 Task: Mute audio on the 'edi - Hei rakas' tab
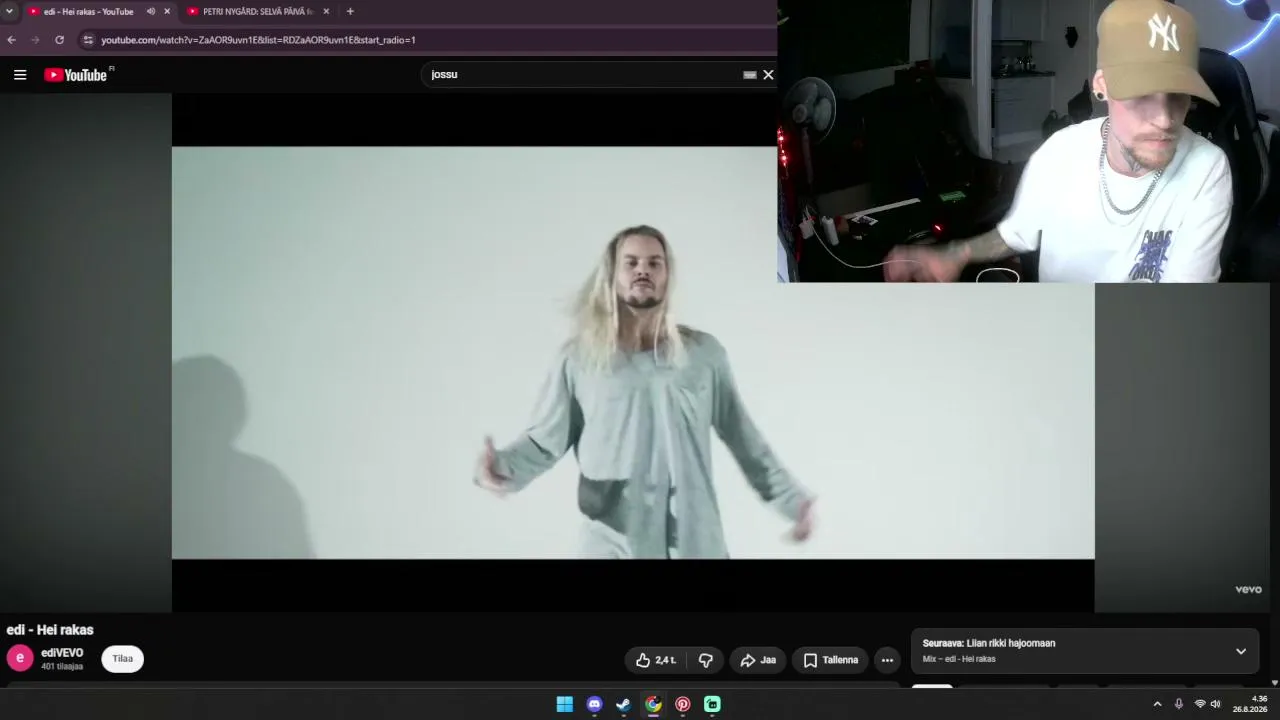[151, 12]
